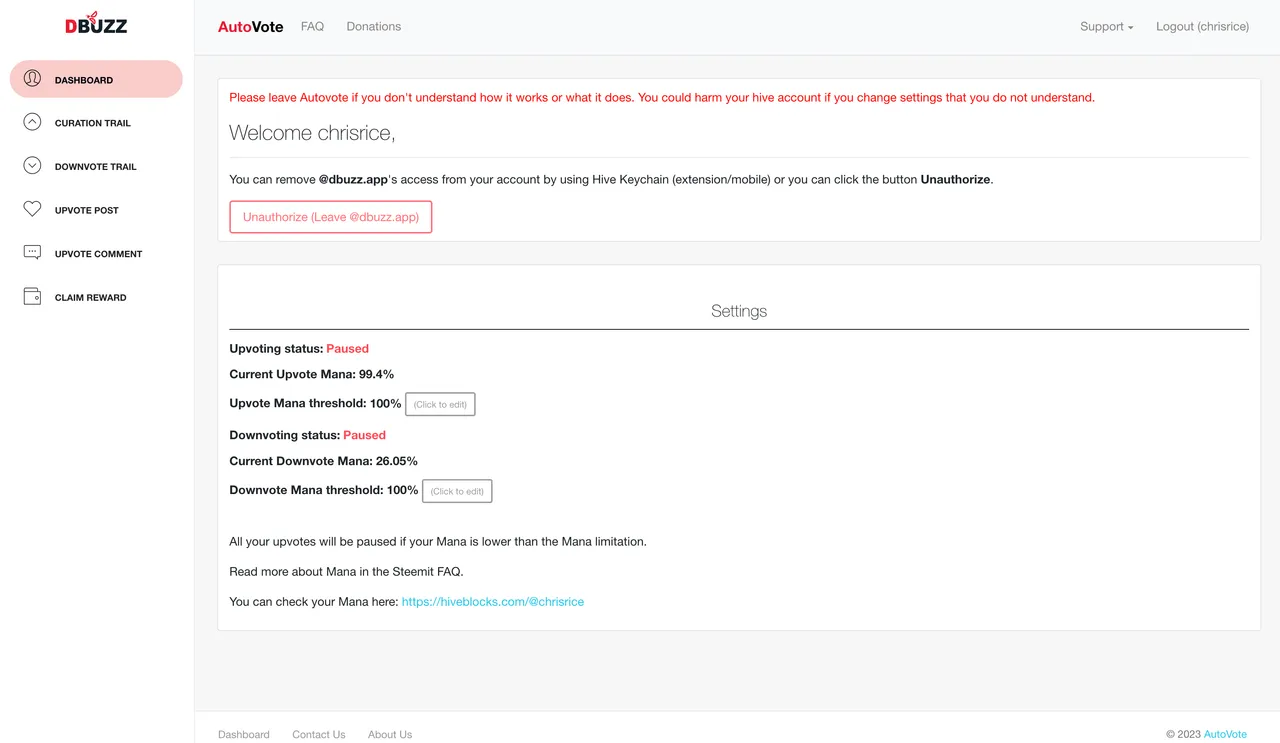
Task: Open the hiveblocks.com/@chrisrice link
Action: pos(493,602)
